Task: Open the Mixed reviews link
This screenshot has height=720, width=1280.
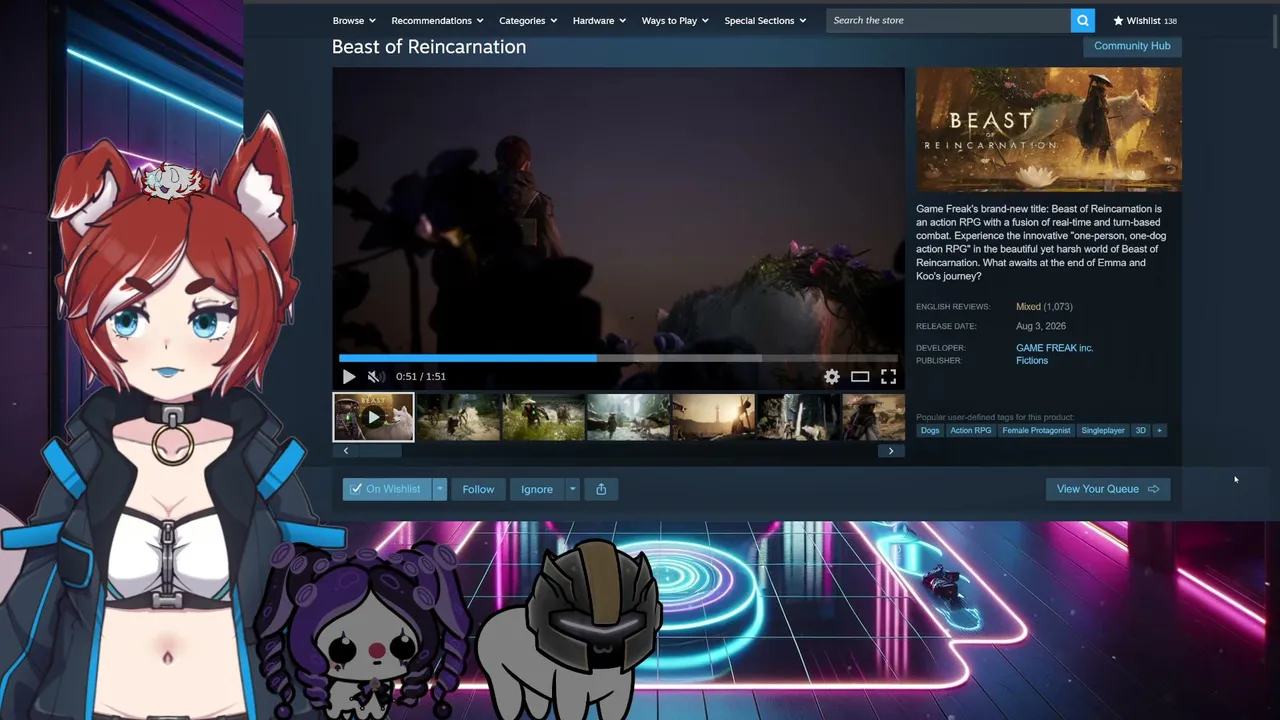Action: tap(1028, 307)
